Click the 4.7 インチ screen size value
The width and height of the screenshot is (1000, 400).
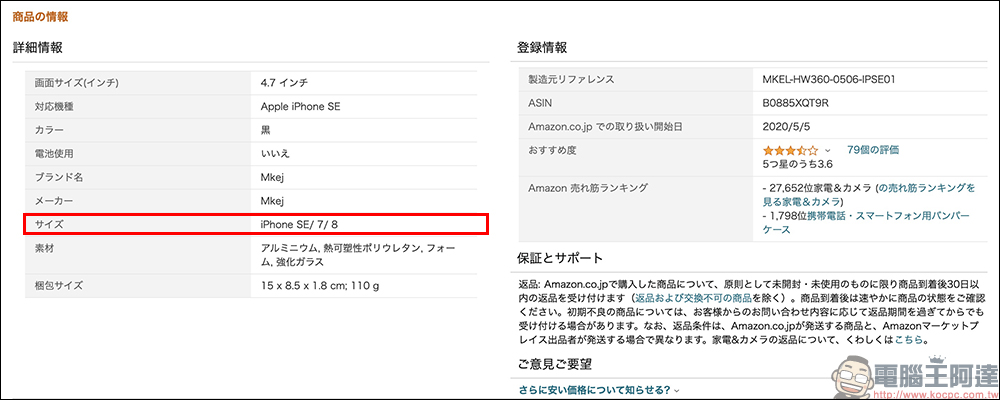pos(284,82)
